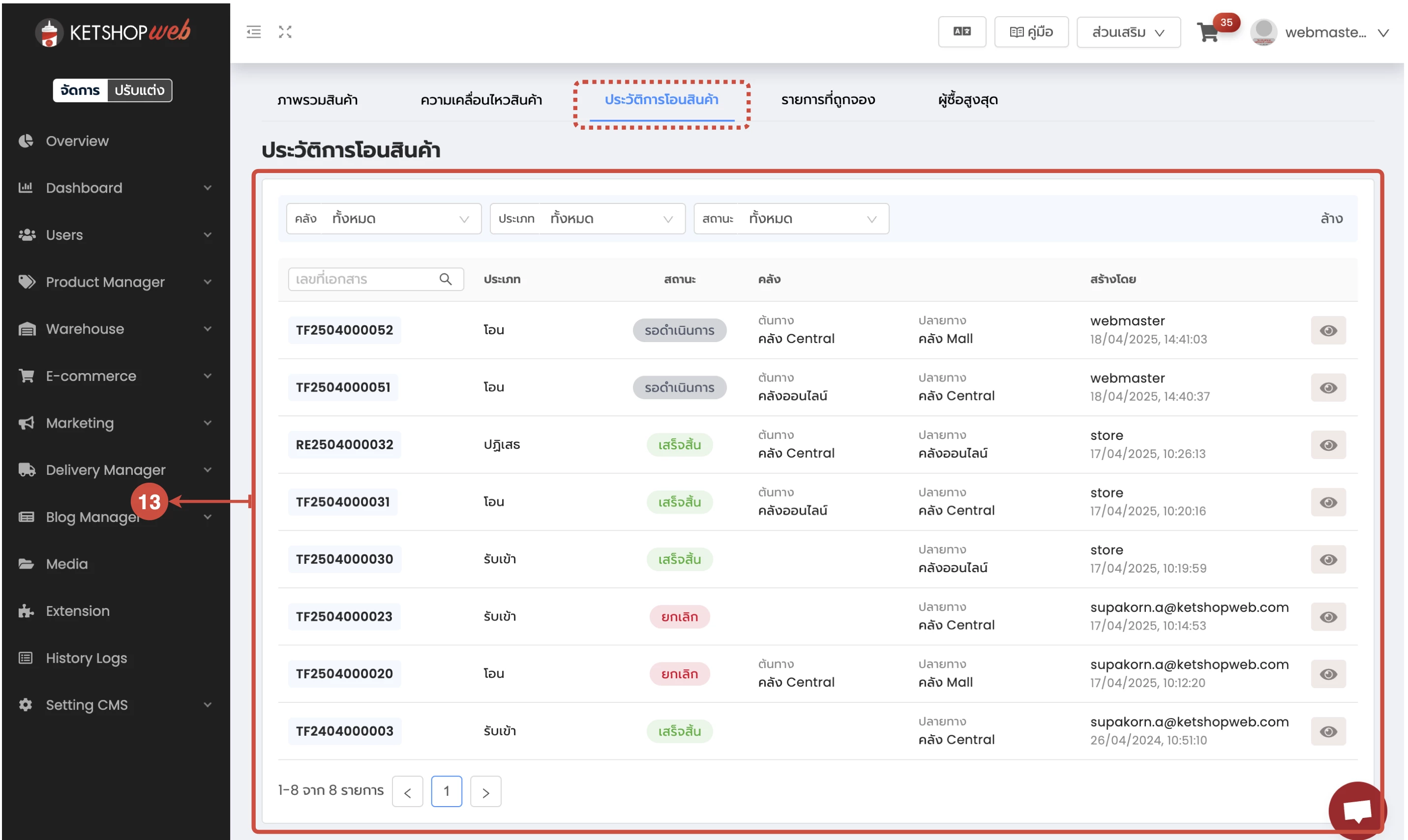1408x840 pixels.
Task: Switch mode toggle to ปรับแต่ง
Action: [x=139, y=90]
